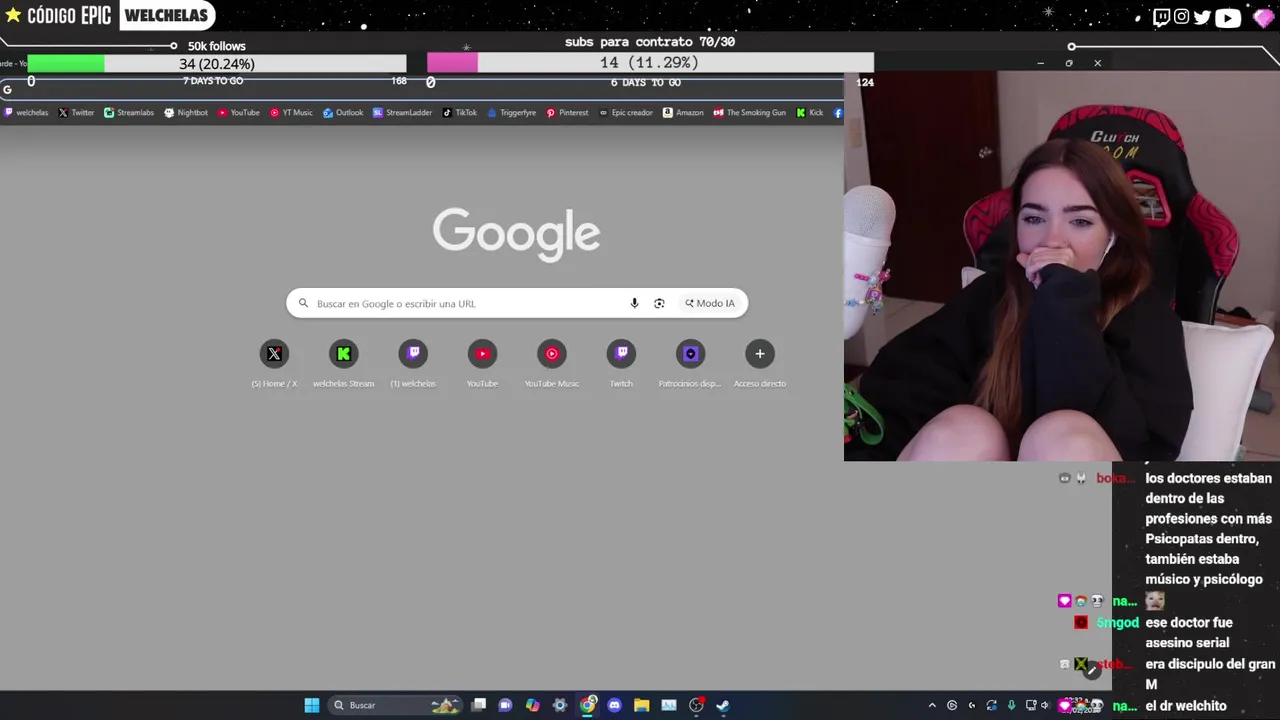Open the Twitter bookmark
1280x720 pixels.
(x=76, y=113)
